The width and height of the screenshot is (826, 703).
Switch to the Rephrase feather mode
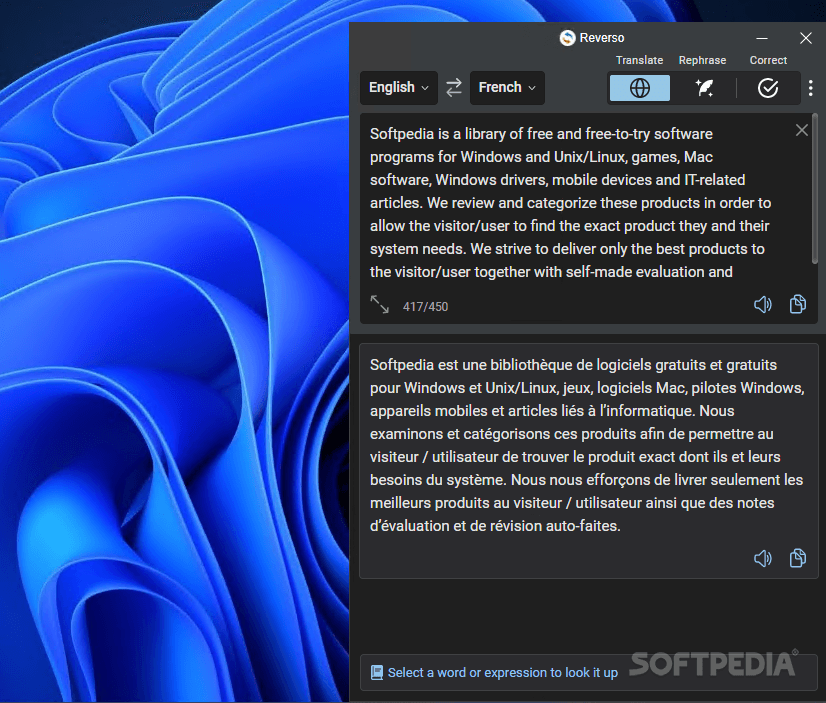point(704,88)
